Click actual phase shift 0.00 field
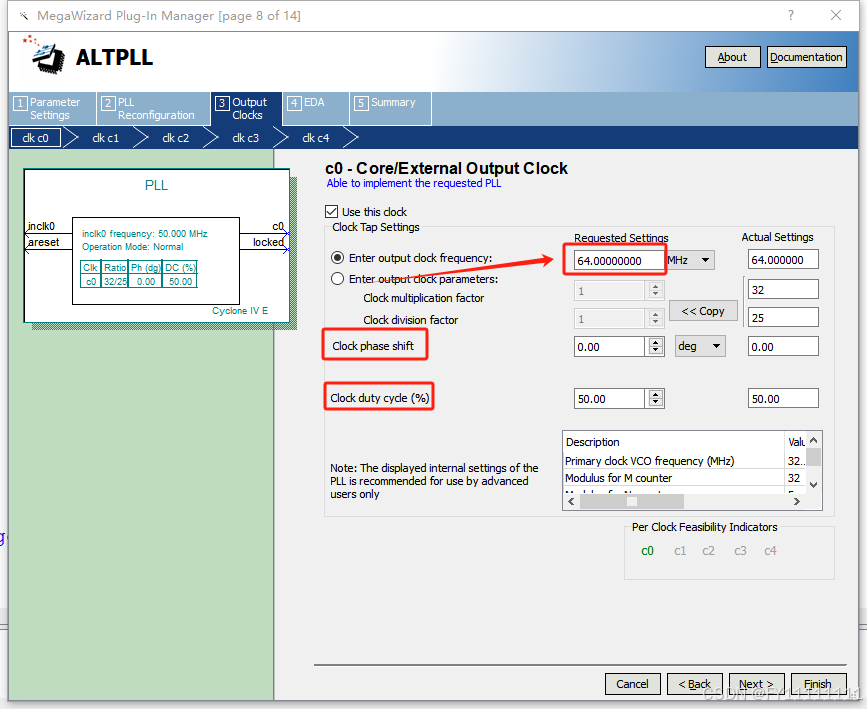Image resolution: width=867 pixels, height=709 pixels. pyautogui.click(x=783, y=347)
